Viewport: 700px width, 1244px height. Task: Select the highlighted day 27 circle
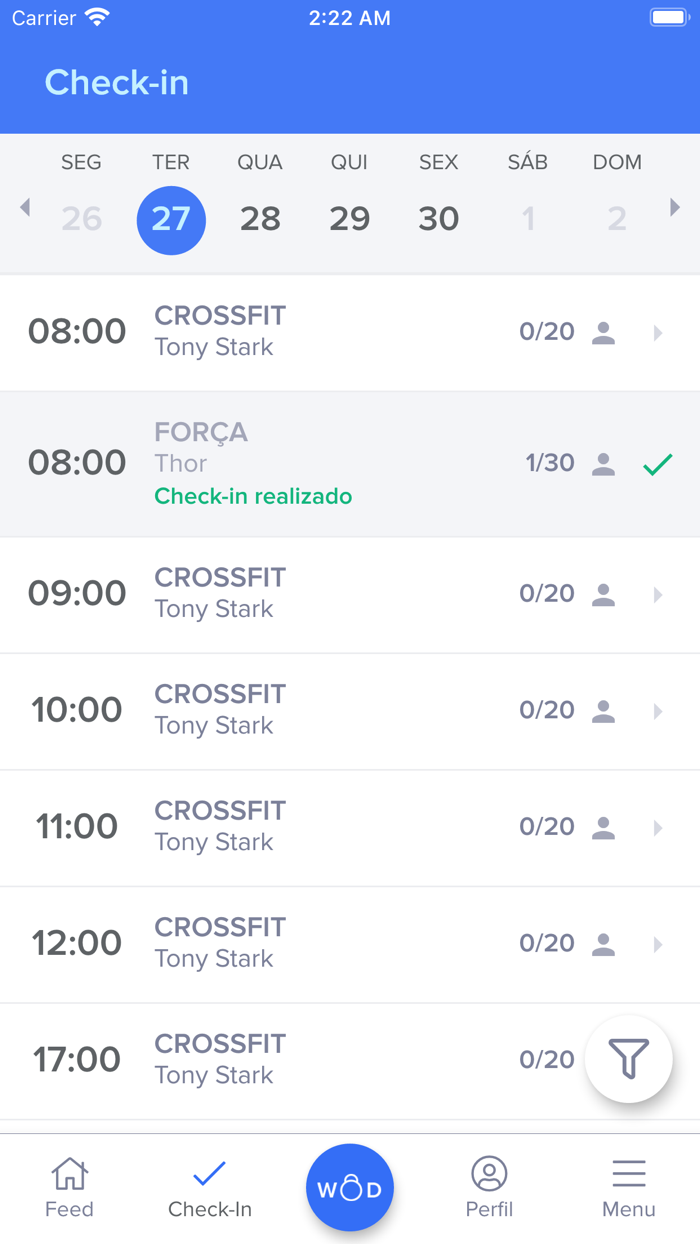[171, 219]
